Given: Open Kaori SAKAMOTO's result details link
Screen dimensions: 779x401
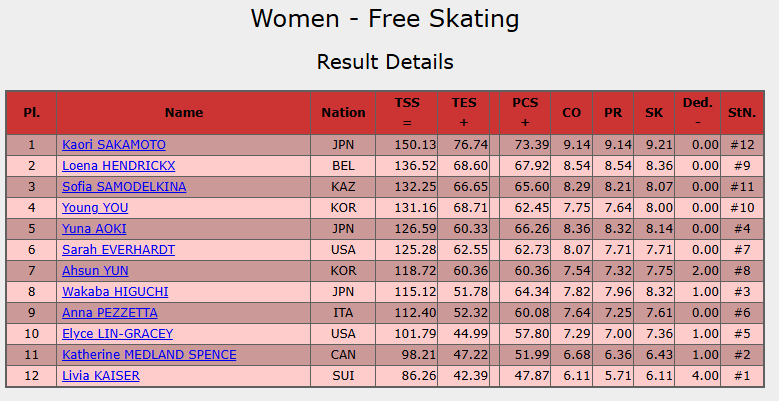Looking at the screenshot, I should point(113,145).
